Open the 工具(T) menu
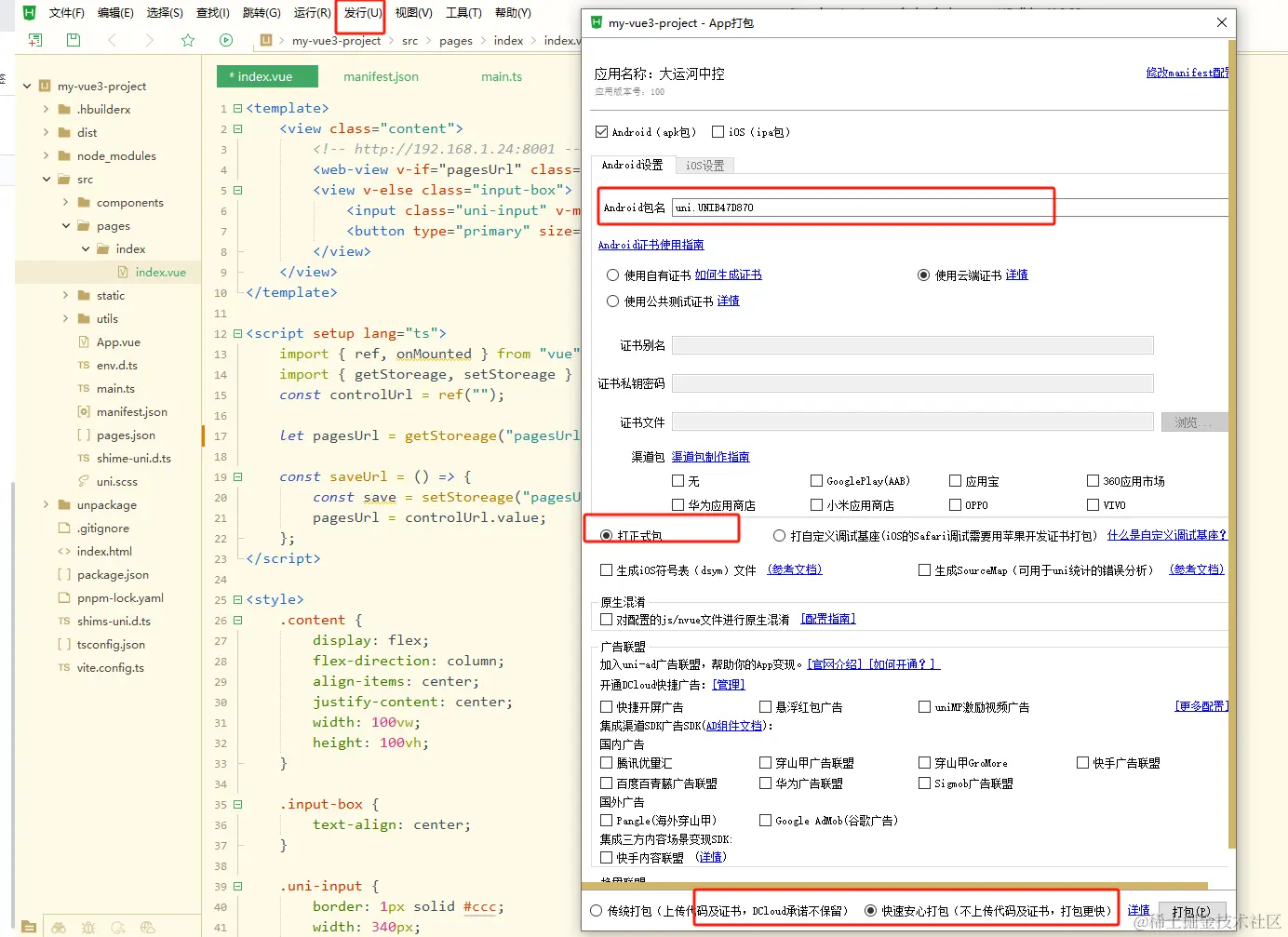Image resolution: width=1288 pixels, height=937 pixels. click(463, 13)
